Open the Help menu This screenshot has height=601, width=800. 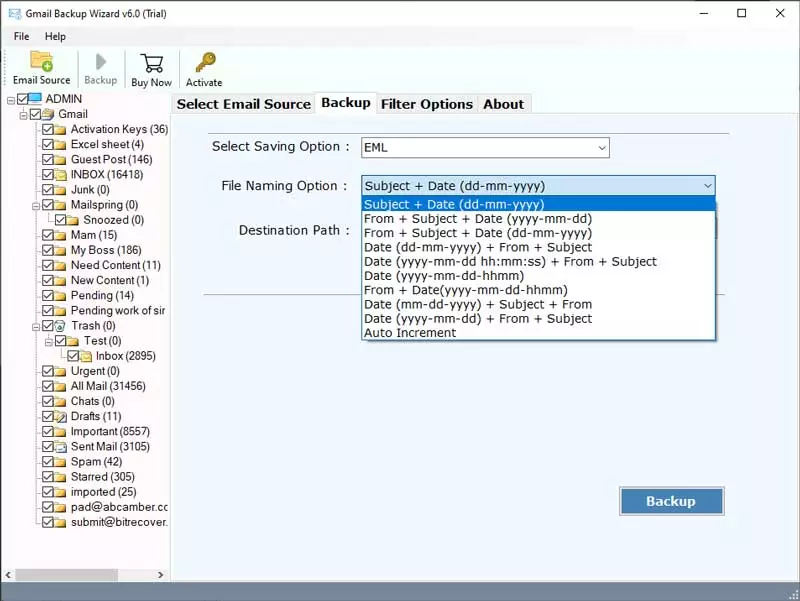(x=55, y=36)
